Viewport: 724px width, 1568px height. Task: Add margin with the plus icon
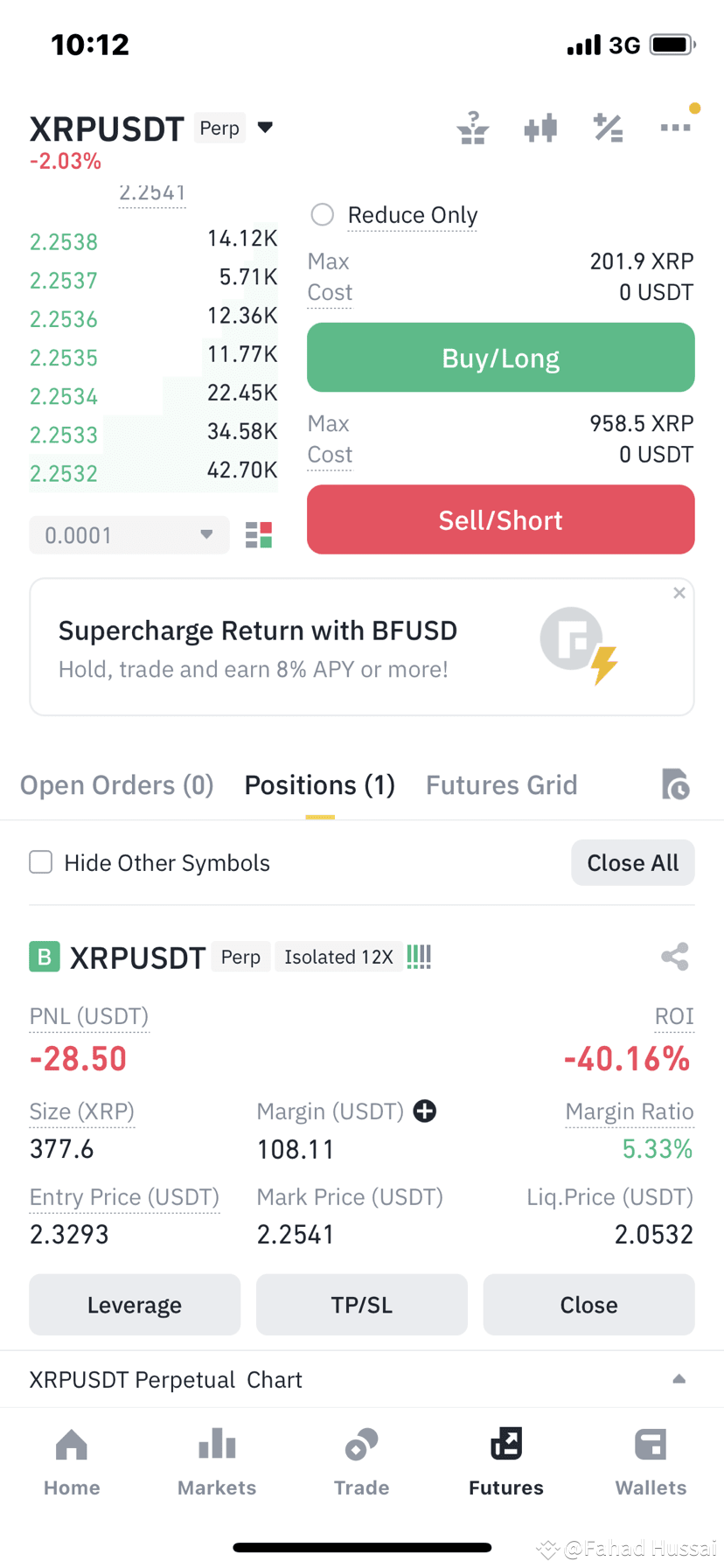tap(425, 1111)
